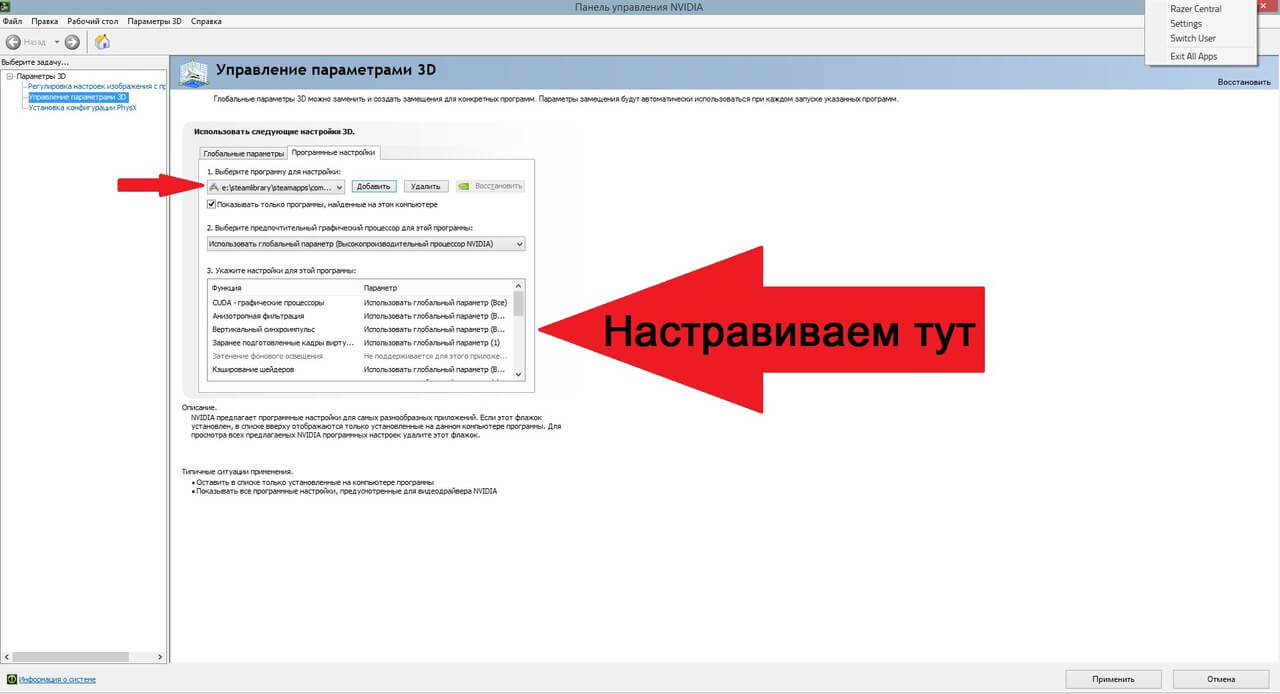Click the settings list scroll-down arrow
The height and width of the screenshot is (694, 1280).
518,373
